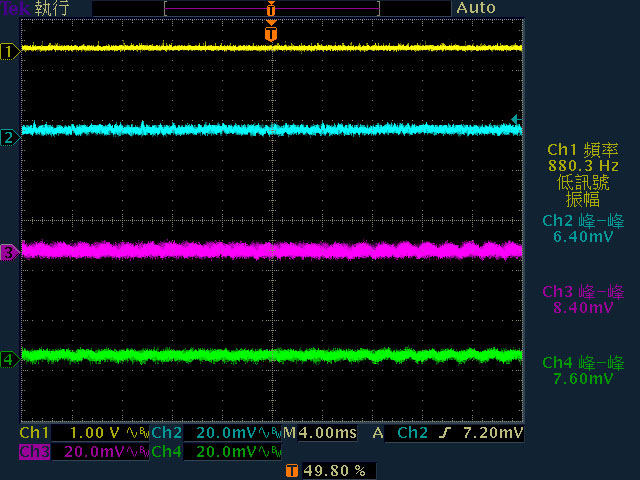Image resolution: width=640 pixels, height=480 pixels.
Task: Click the 6.40mV Ch2 measurement value
Action: 583,237
